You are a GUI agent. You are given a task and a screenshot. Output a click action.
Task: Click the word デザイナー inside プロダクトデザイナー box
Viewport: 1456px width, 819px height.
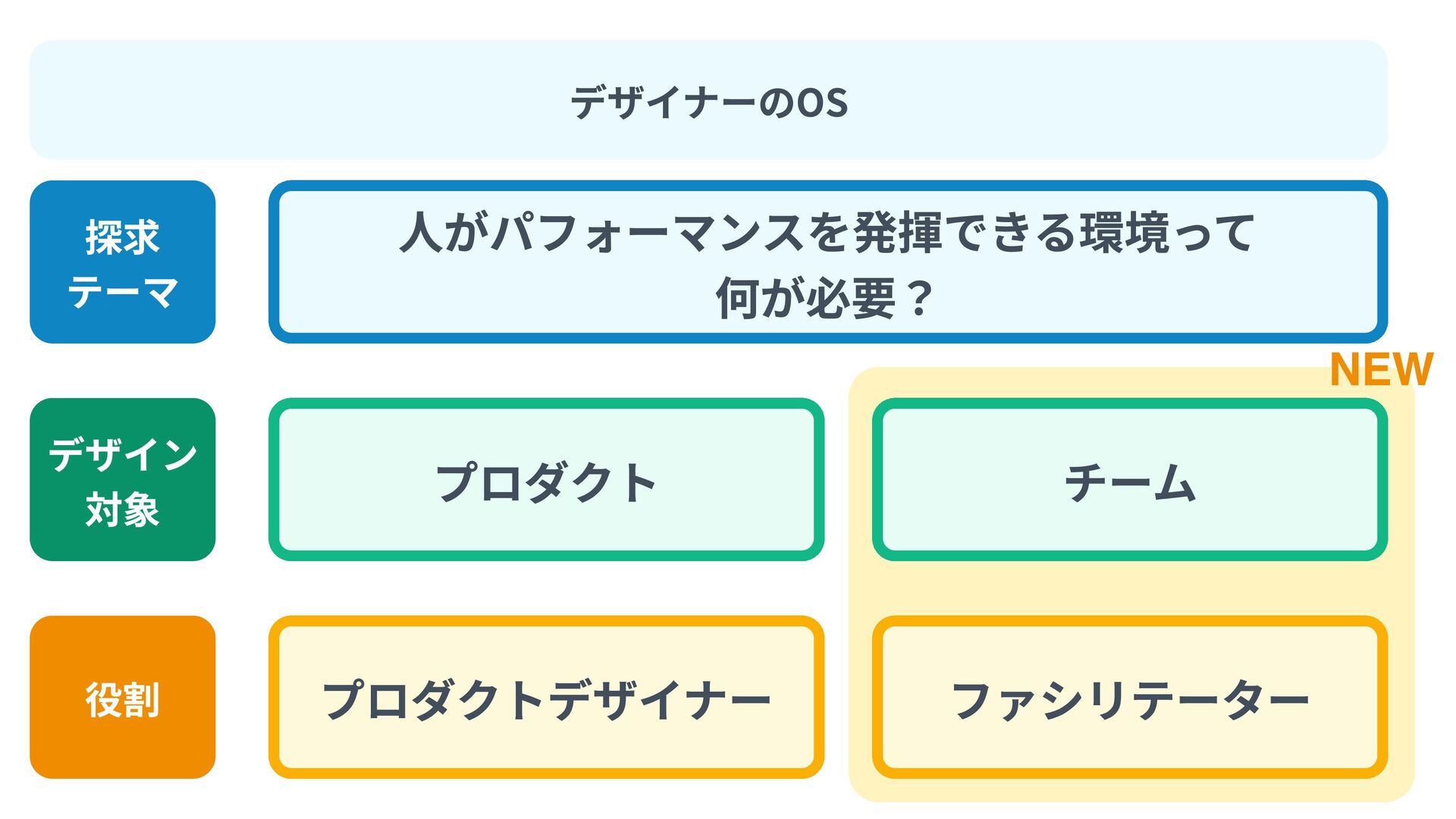point(658,699)
